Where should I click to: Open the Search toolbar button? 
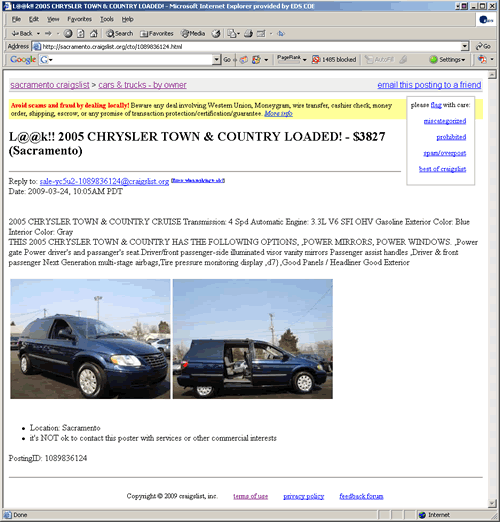click(119, 33)
